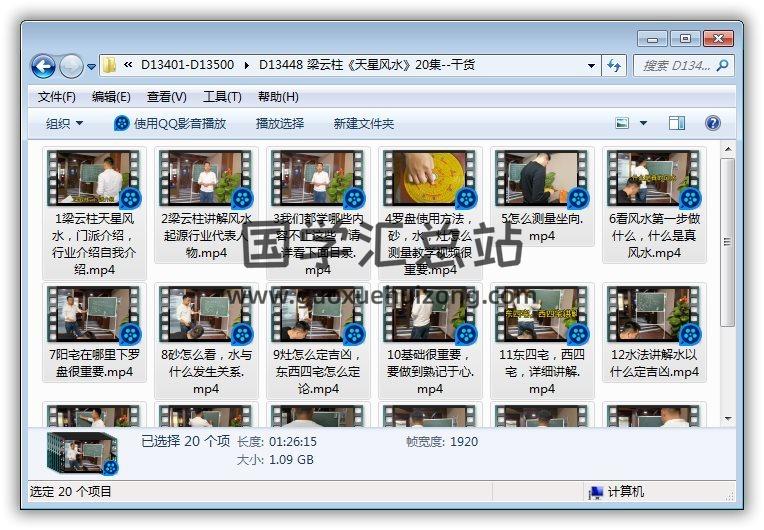Open the recent locations dropdown arrow
764x530 pixels.
pos(91,67)
